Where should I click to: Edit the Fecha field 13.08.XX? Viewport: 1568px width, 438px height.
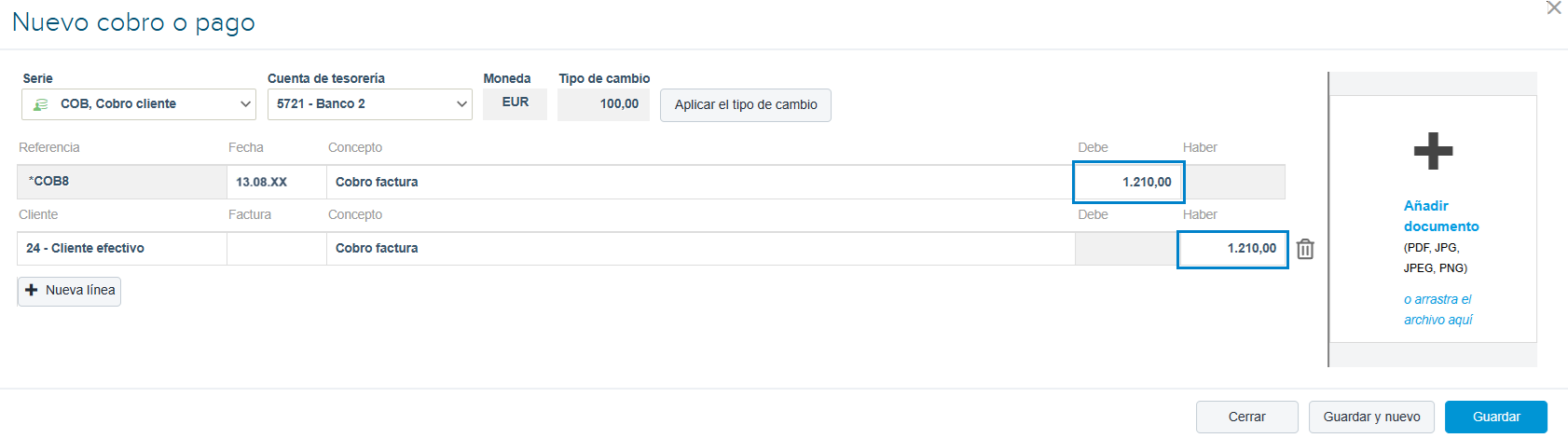[277, 182]
